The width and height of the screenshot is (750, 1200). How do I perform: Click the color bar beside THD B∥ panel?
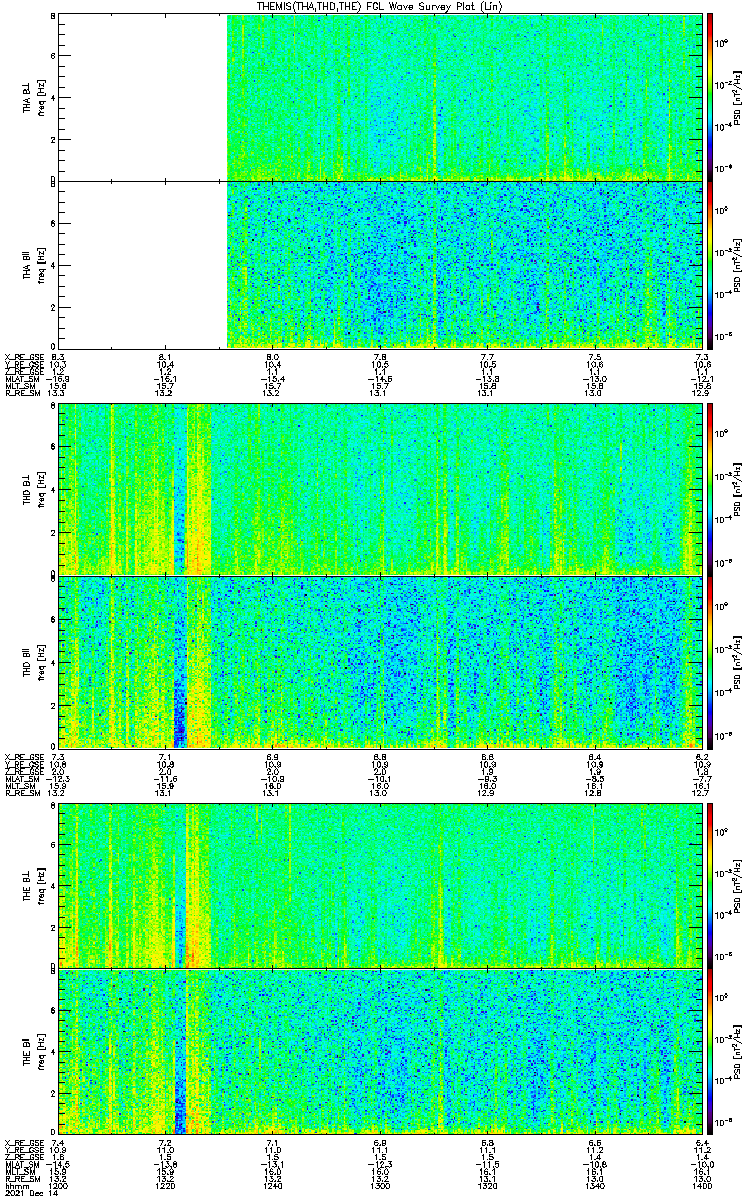coord(710,662)
